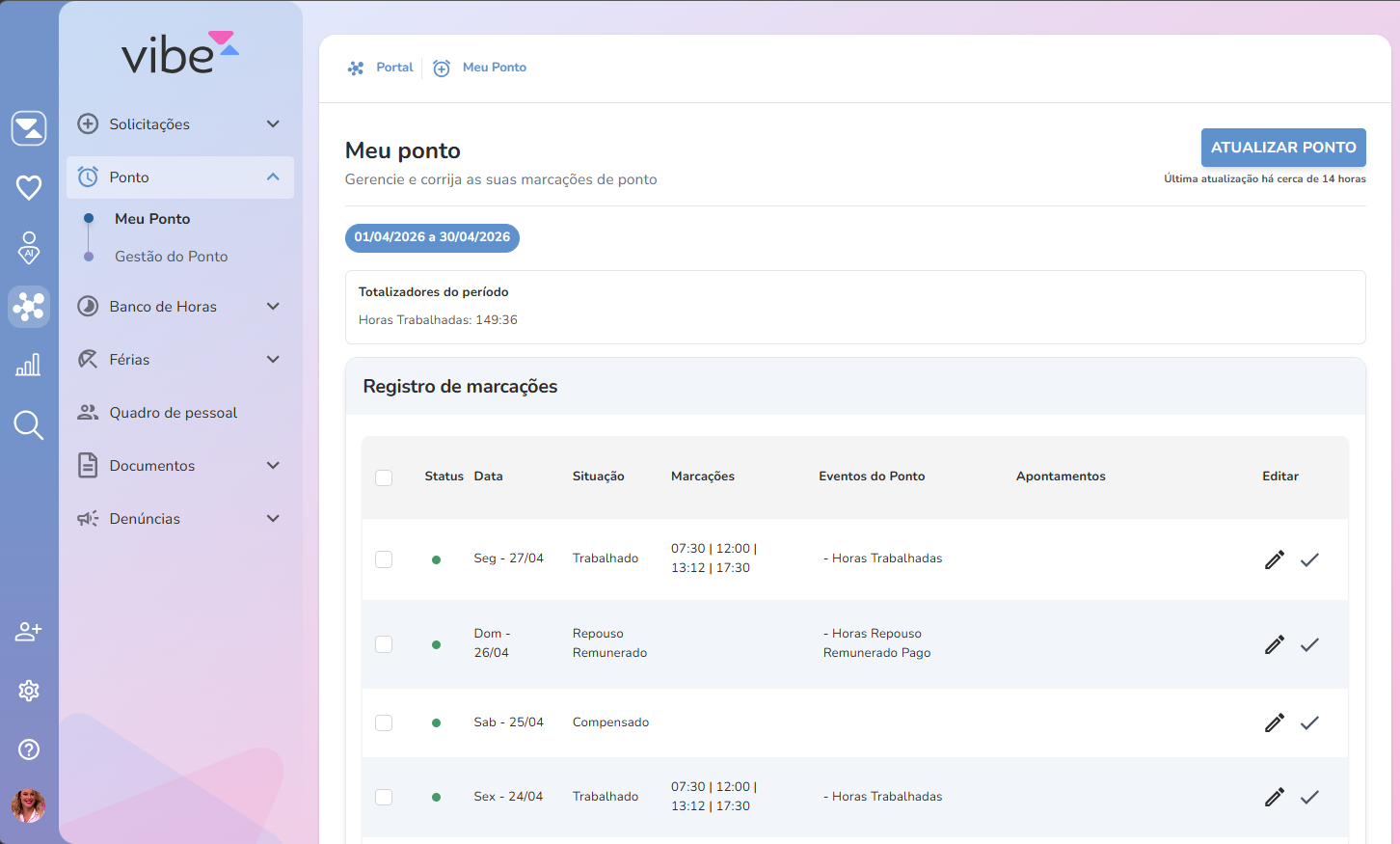The image size is (1400, 844).
Task: Open the help question mark icon
Action: [29, 749]
